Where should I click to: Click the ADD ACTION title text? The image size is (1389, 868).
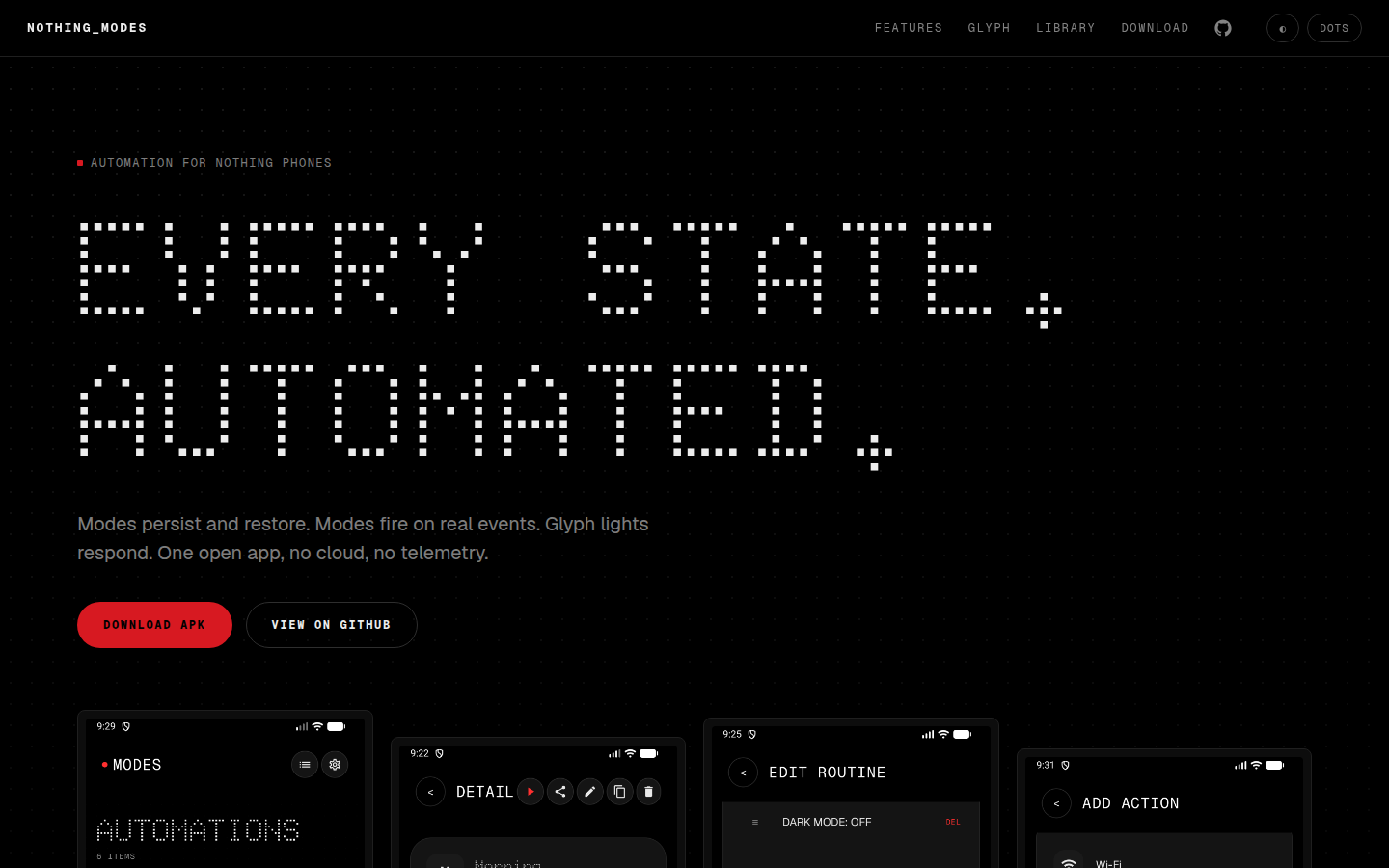tap(1130, 803)
